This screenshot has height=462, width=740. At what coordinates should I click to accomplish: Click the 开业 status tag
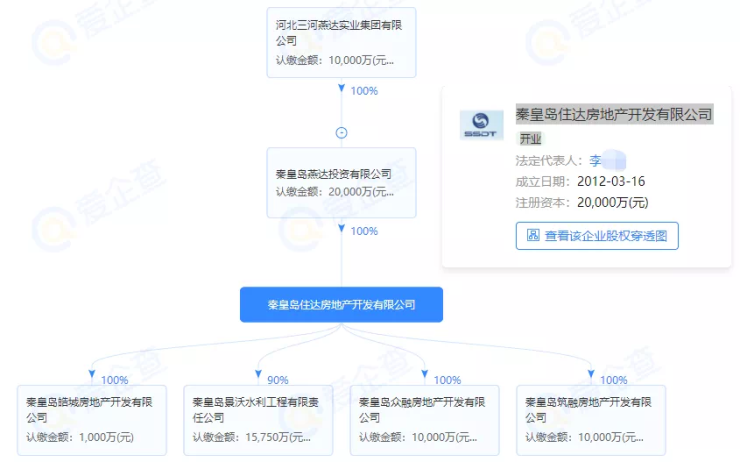pos(530,139)
